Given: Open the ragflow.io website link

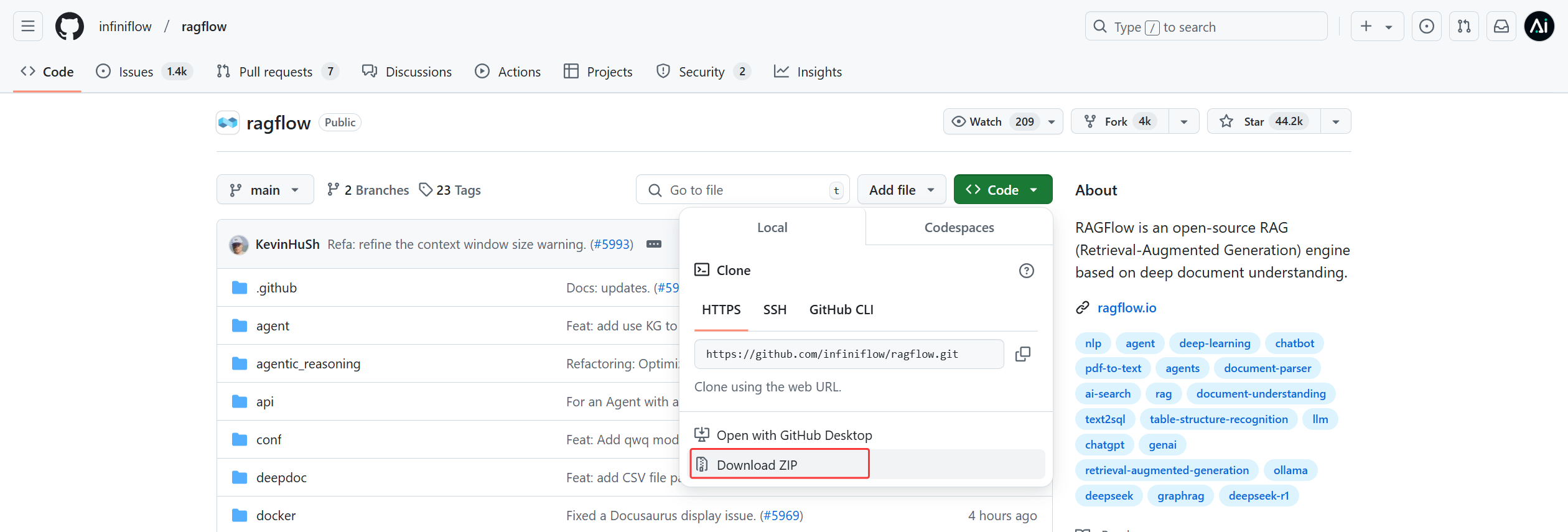Looking at the screenshot, I should click(x=1126, y=307).
